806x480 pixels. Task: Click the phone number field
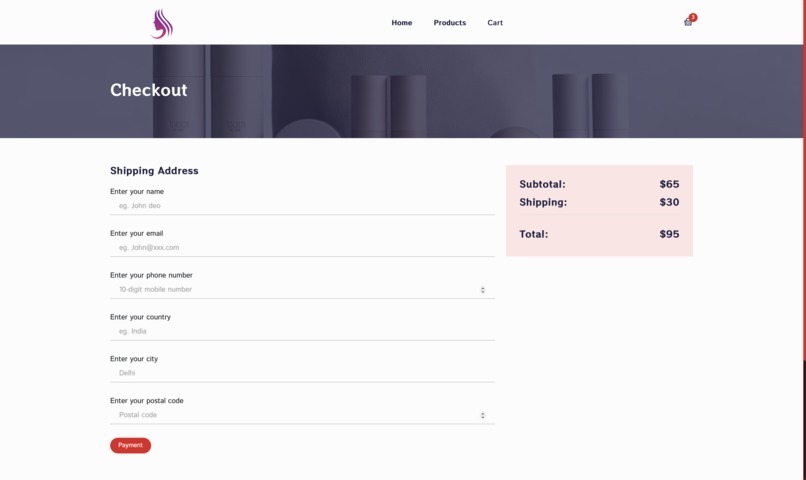[302, 289]
